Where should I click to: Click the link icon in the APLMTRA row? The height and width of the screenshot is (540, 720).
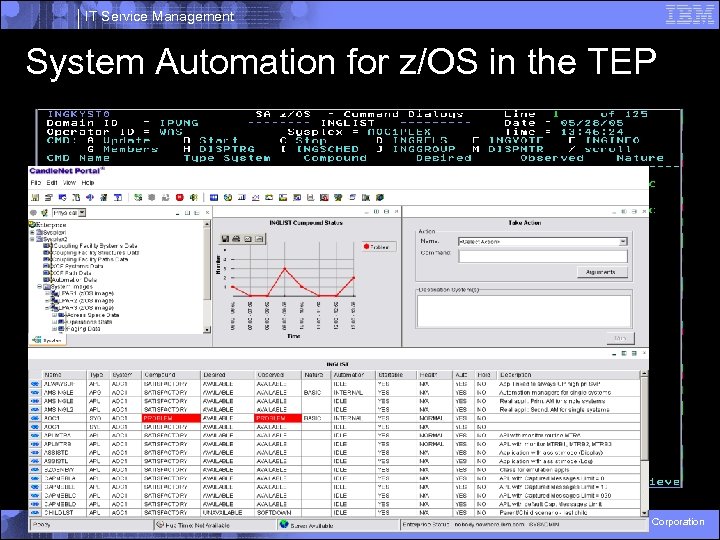pyautogui.click(x=35, y=435)
